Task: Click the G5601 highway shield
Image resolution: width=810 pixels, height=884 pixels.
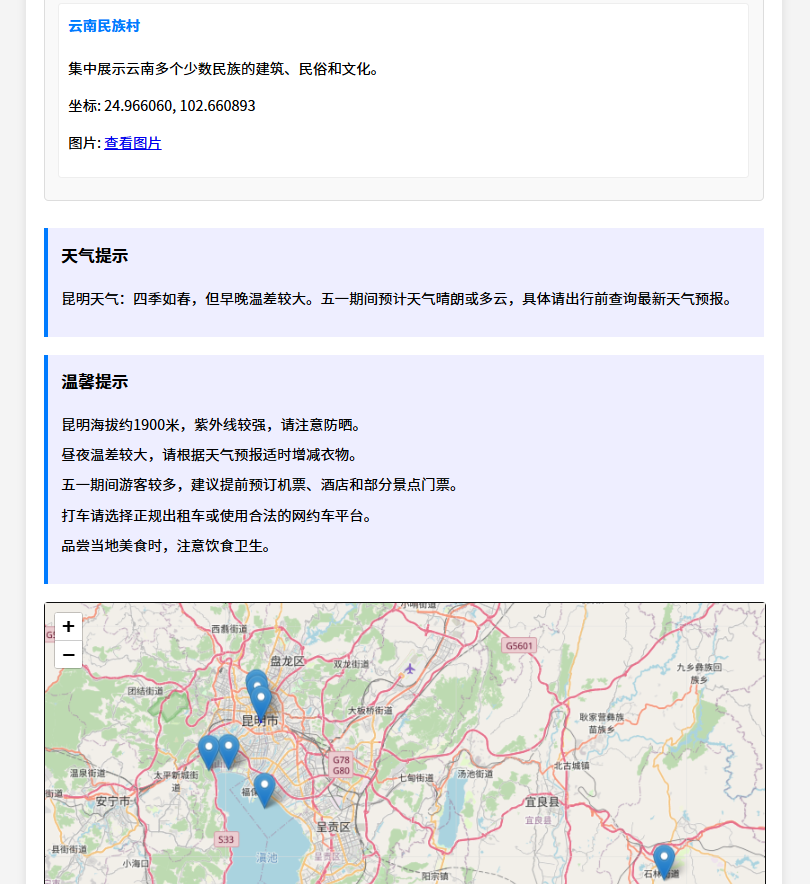Action: pos(519,646)
